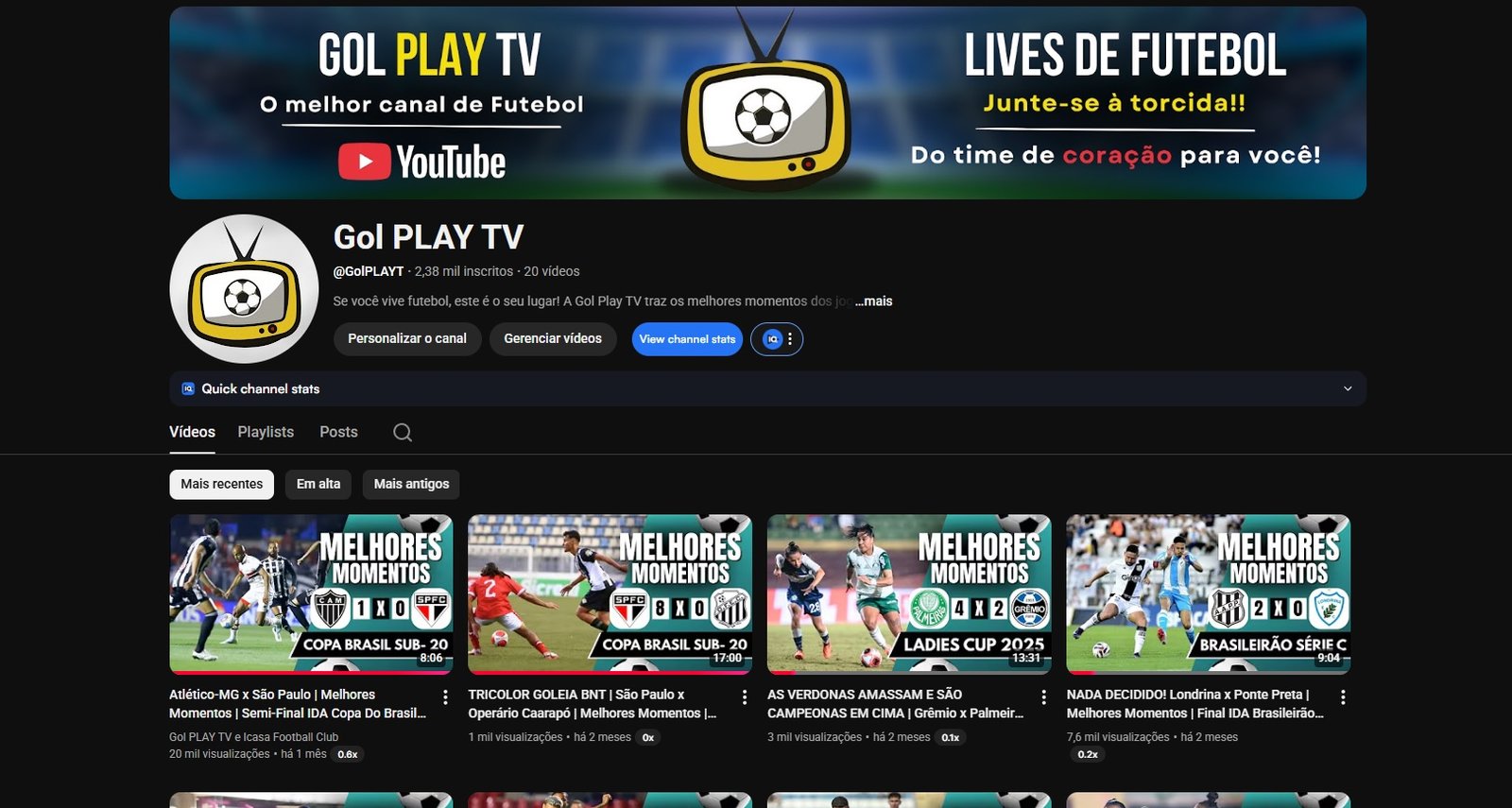Click the Gol PLAY TV channel avatar

[x=244, y=289]
